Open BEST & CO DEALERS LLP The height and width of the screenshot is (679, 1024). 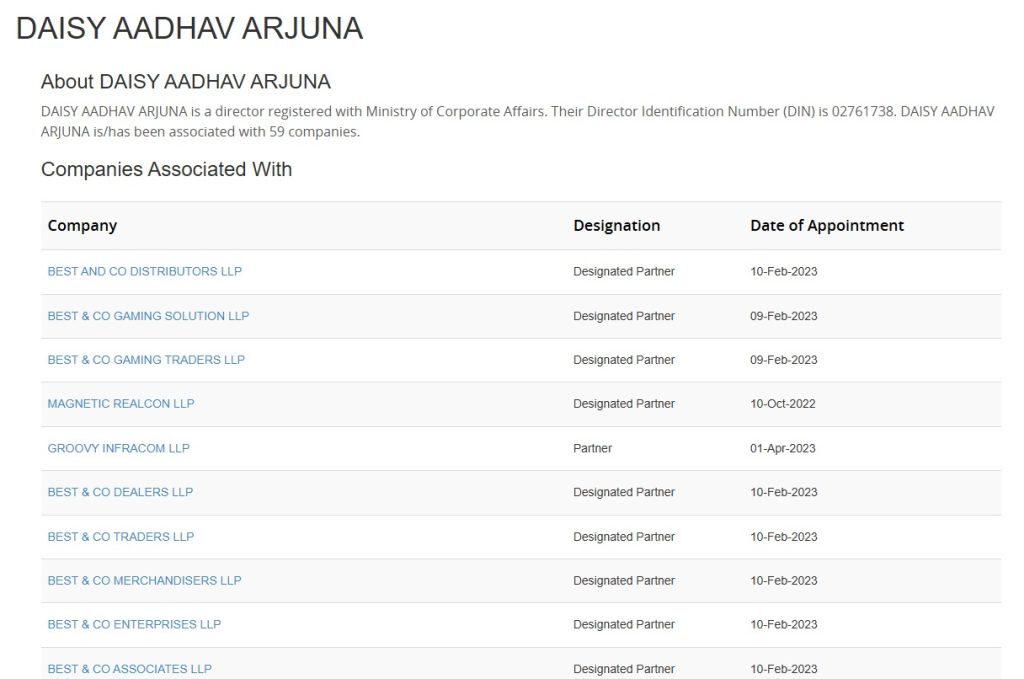pos(120,492)
